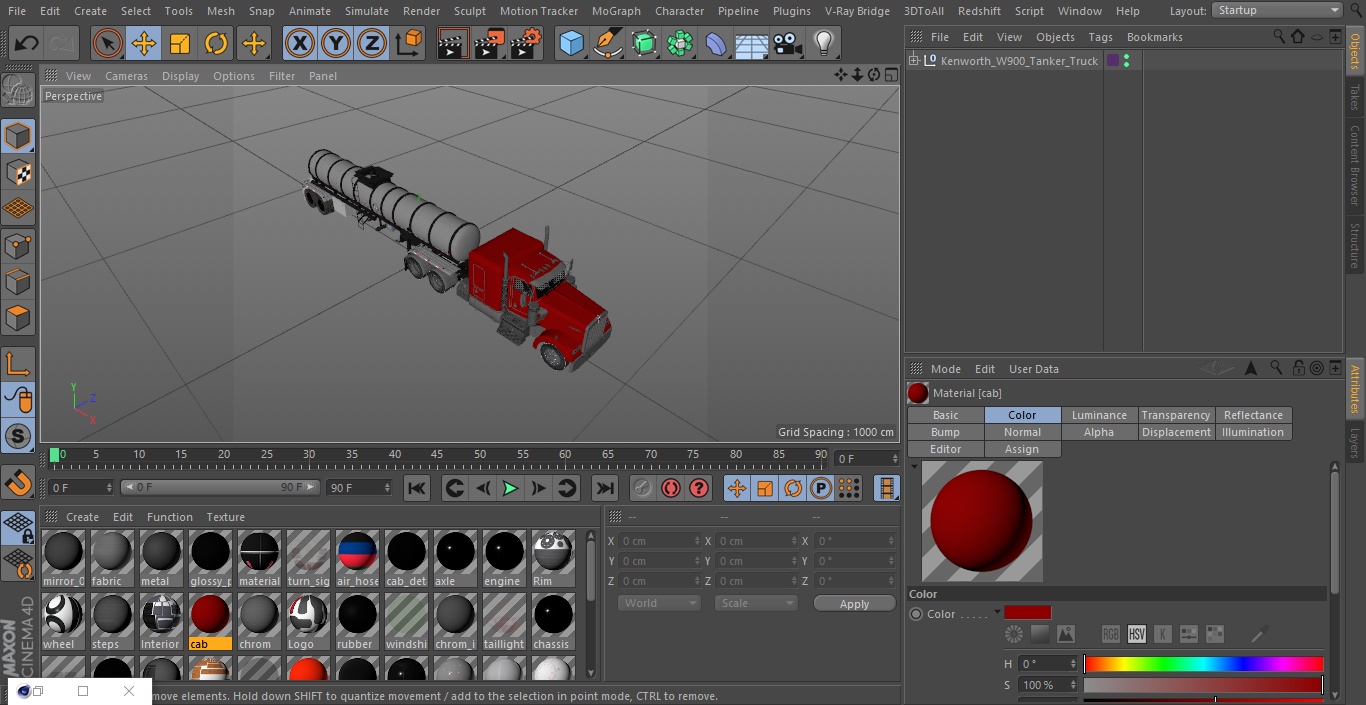The width and height of the screenshot is (1366, 705).
Task: Add a Light object
Action: coord(824,43)
